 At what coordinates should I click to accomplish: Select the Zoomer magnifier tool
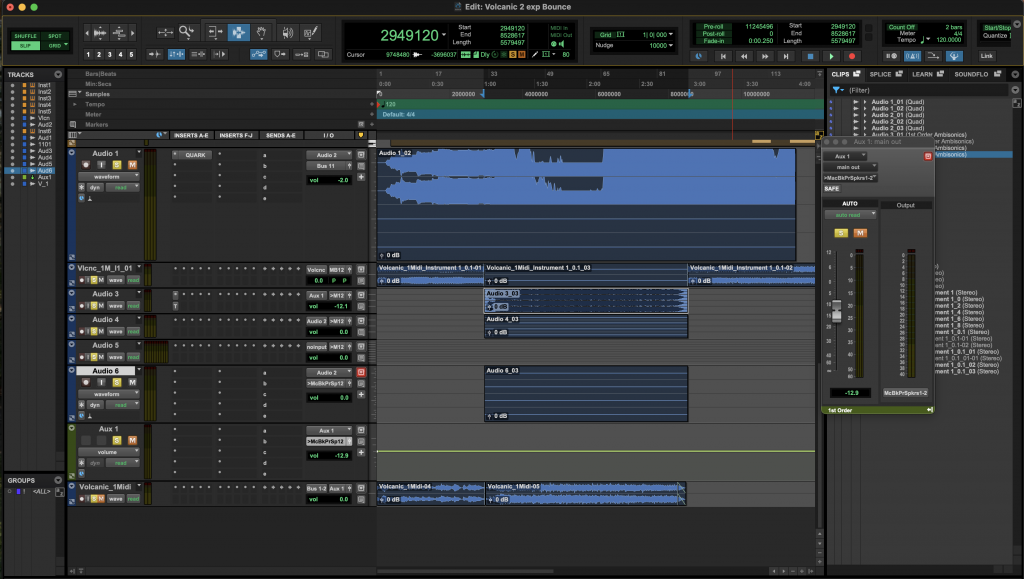click(x=185, y=33)
